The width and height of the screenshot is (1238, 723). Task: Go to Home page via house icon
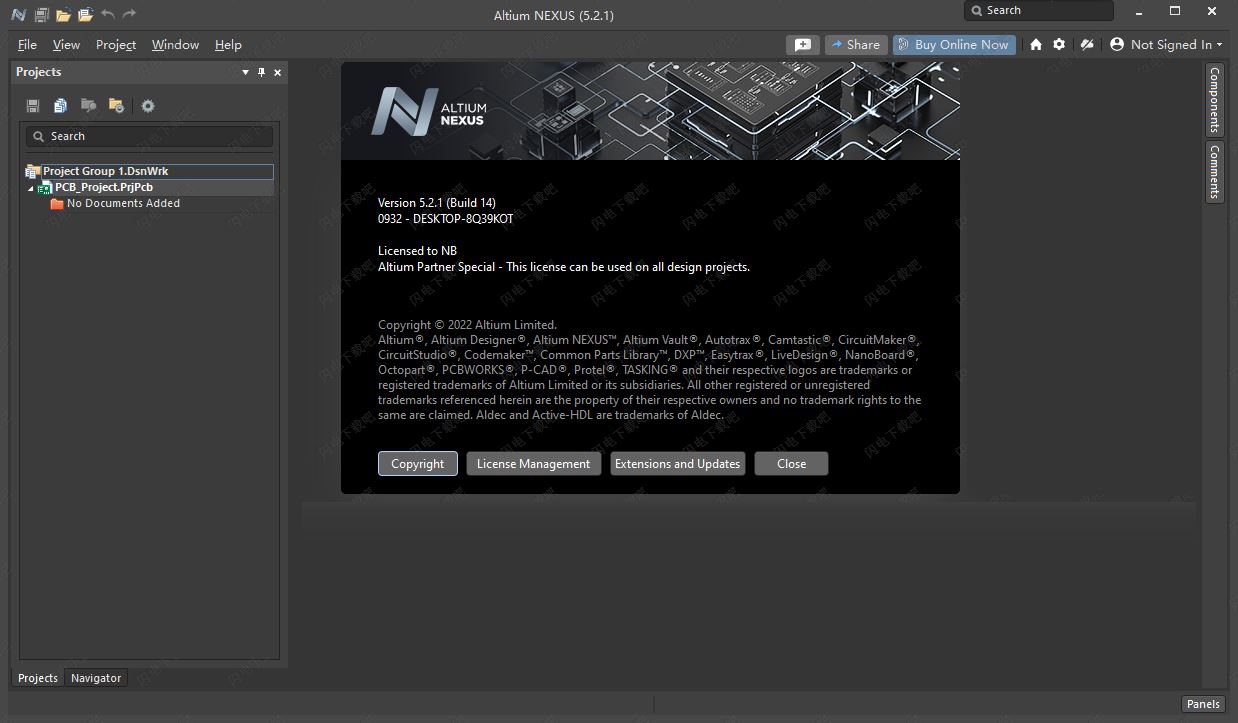[1036, 45]
